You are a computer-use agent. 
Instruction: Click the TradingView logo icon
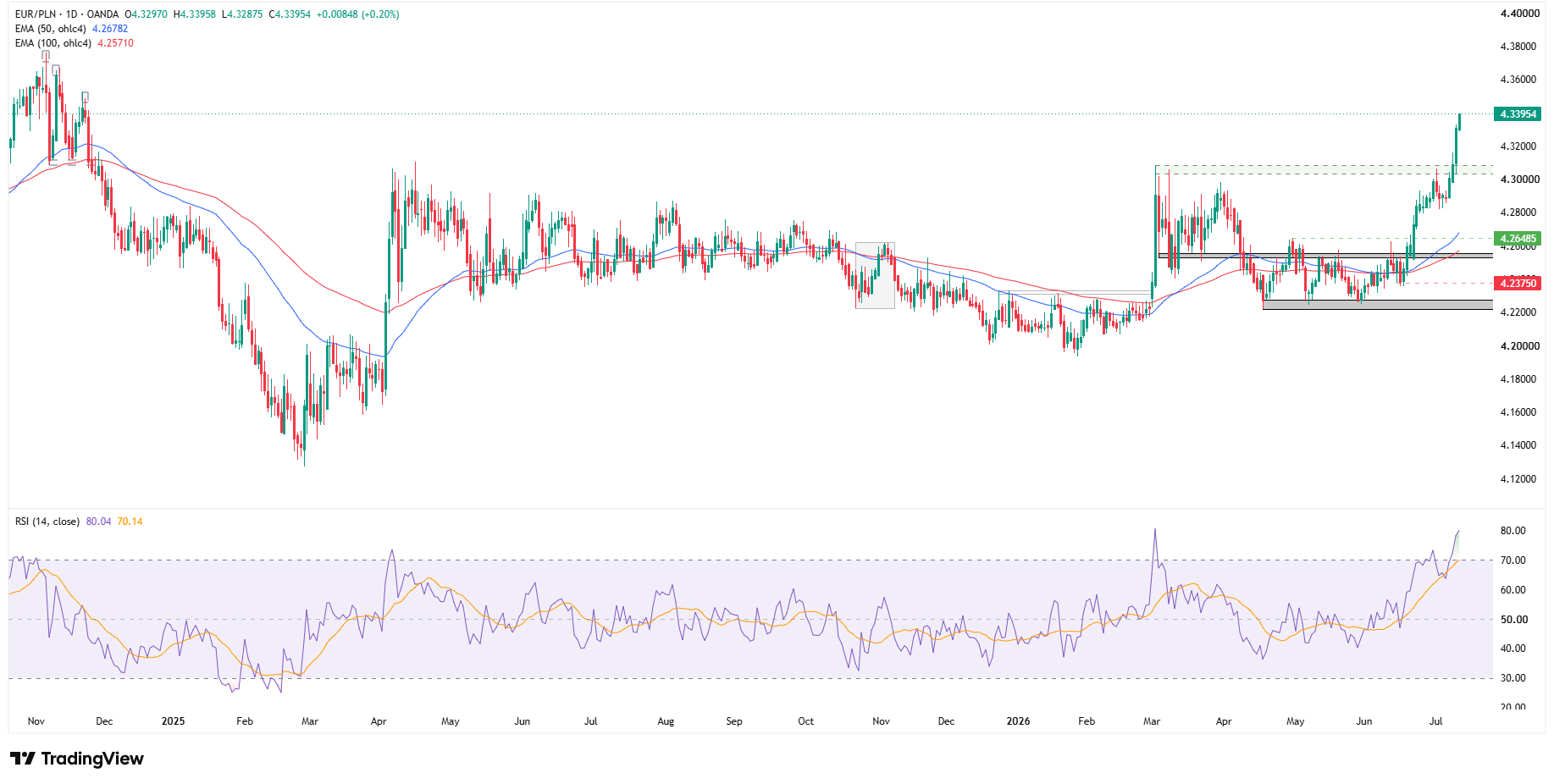(x=23, y=759)
